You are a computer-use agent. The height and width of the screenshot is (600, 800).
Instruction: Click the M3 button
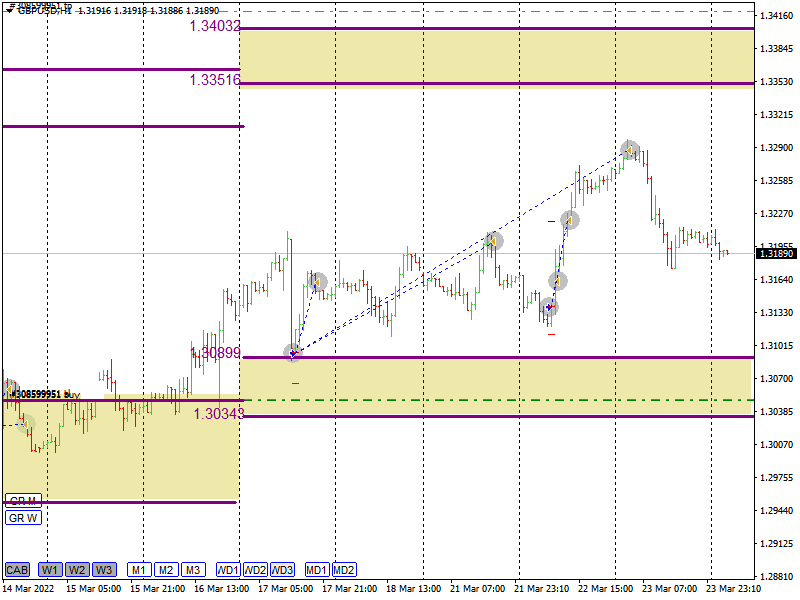(193, 570)
